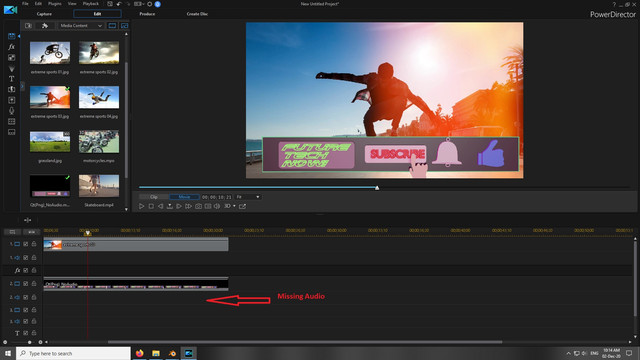Click the timeline playhead marker

point(87,233)
